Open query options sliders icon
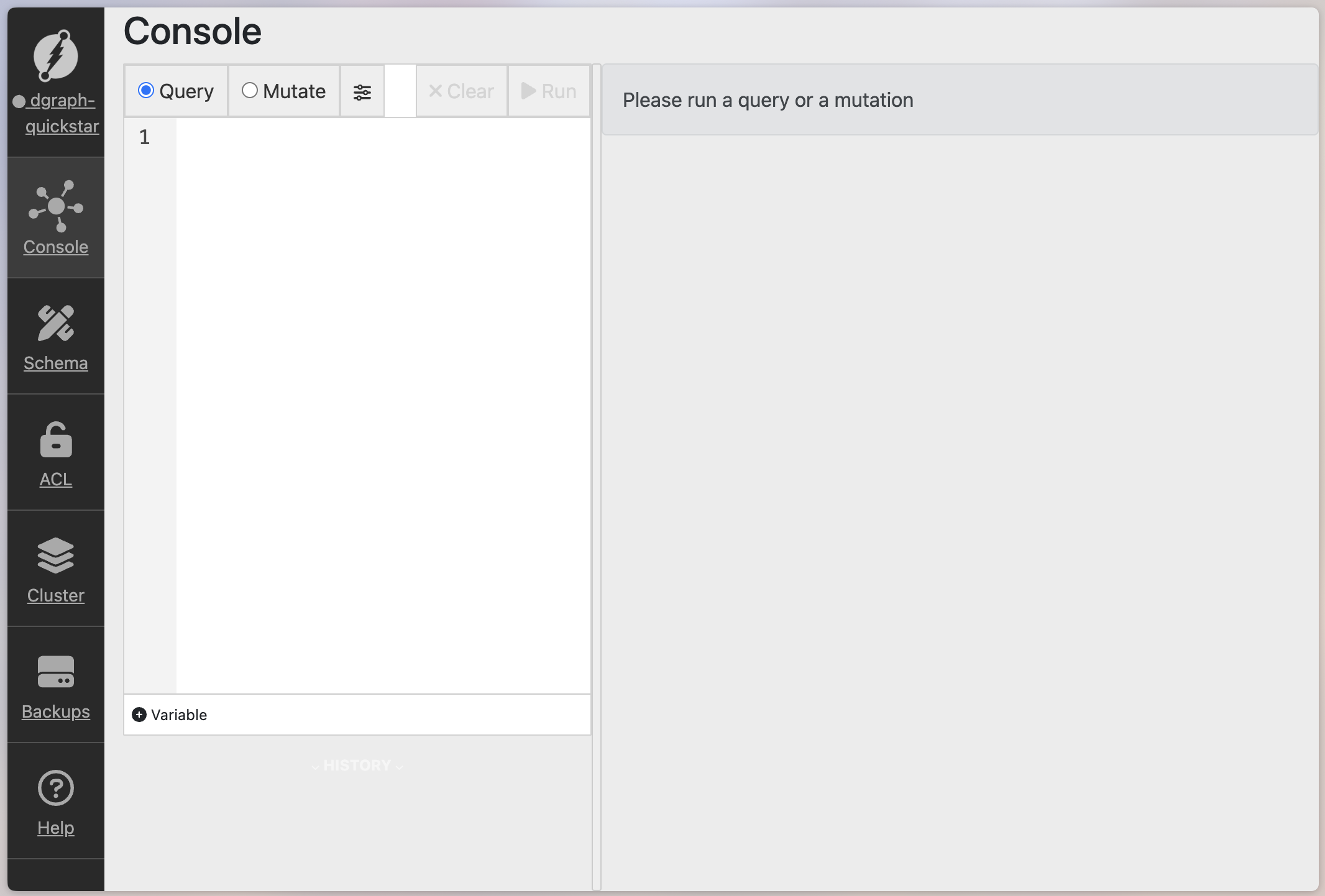The image size is (1325, 896). (x=362, y=92)
